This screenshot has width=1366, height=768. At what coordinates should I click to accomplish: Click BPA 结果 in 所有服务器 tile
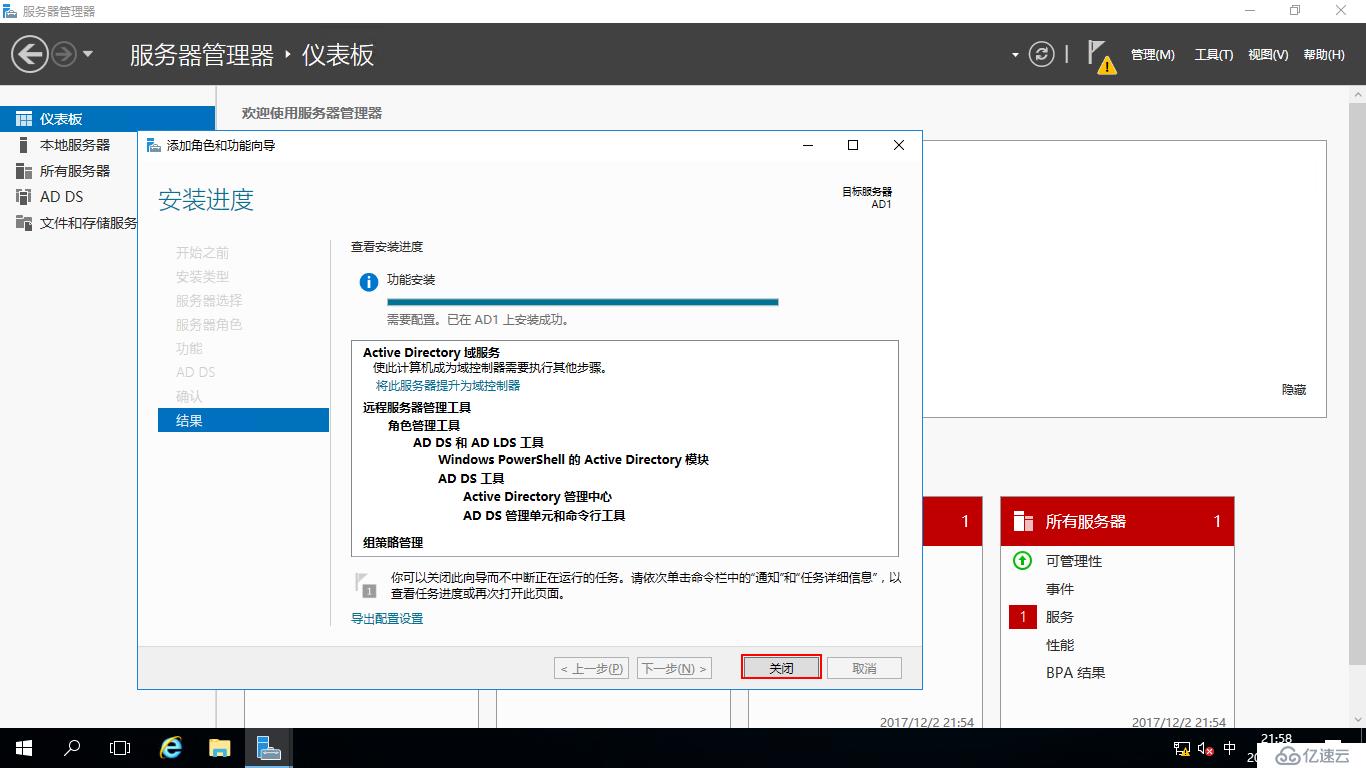point(1076,673)
